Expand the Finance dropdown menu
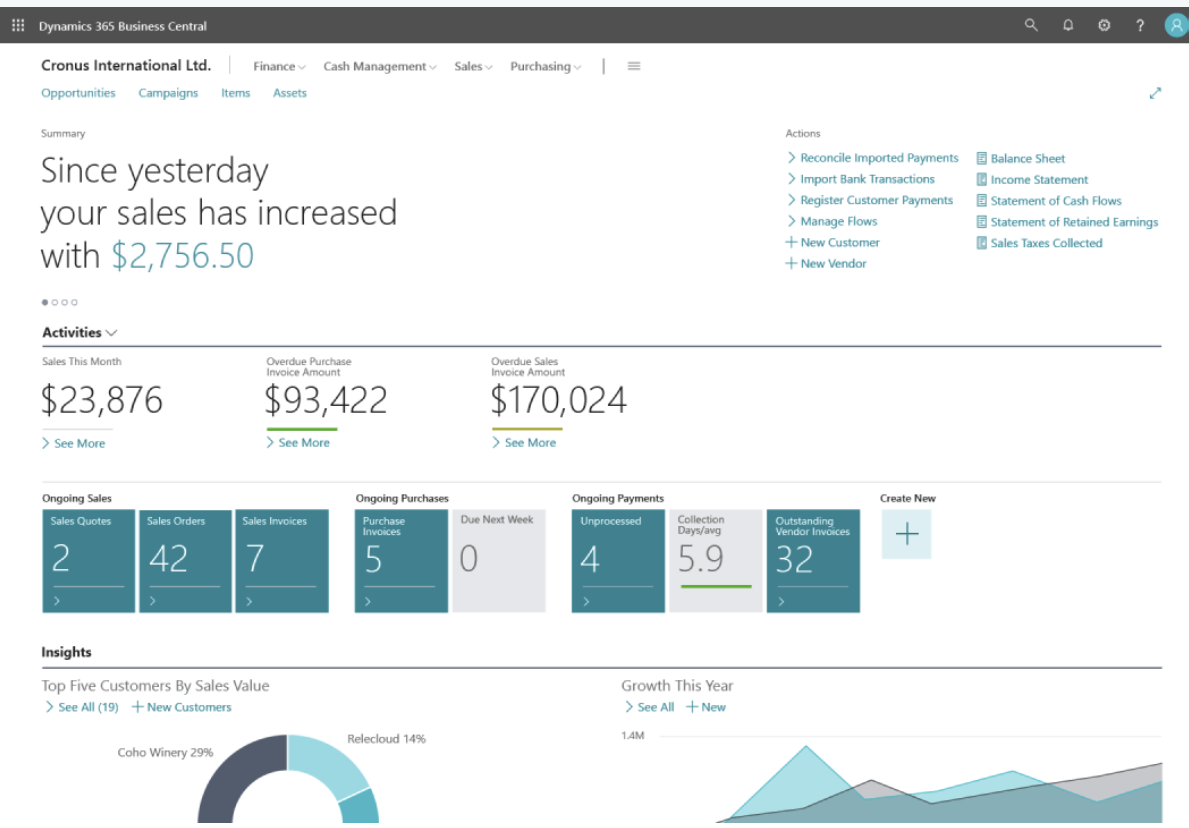This screenshot has width=1189, height=828. pyautogui.click(x=279, y=67)
